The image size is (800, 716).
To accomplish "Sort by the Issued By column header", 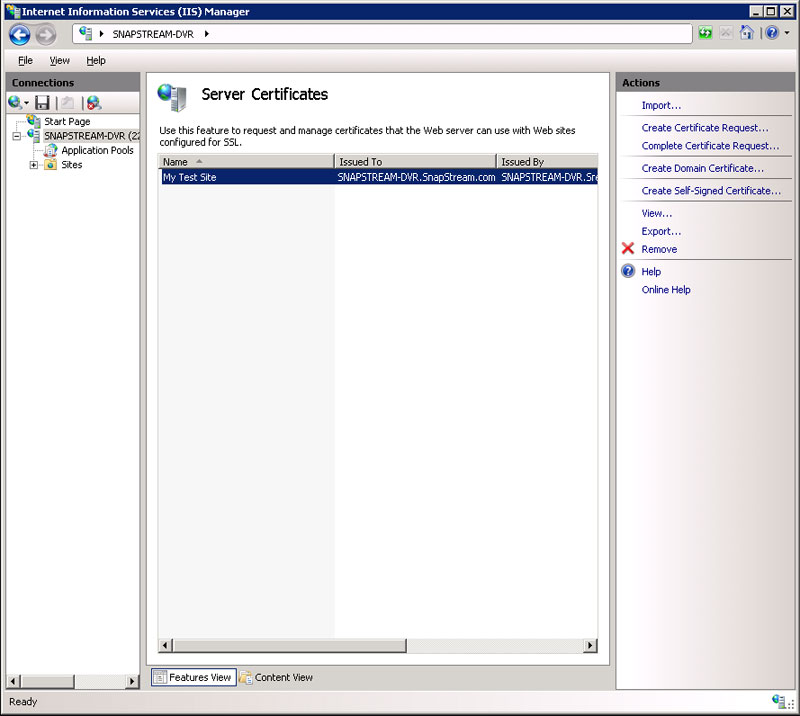I will coord(547,162).
